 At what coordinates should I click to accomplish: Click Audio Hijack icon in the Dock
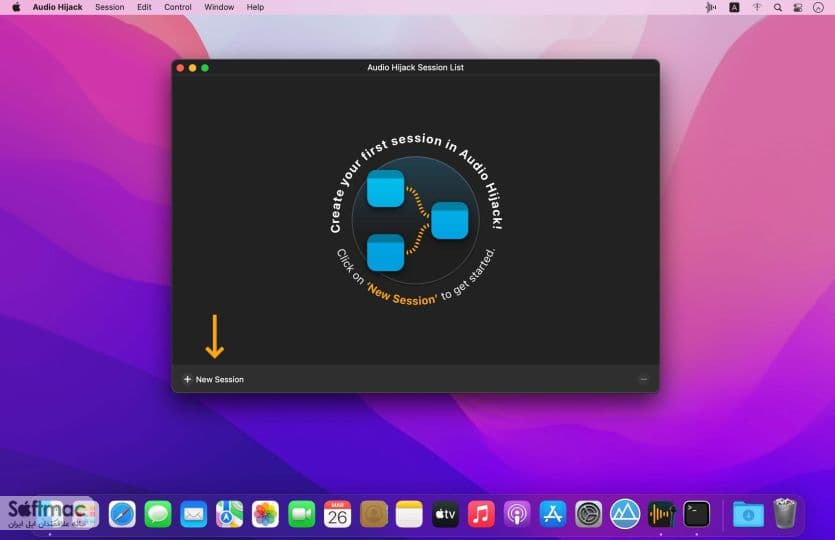click(661, 514)
